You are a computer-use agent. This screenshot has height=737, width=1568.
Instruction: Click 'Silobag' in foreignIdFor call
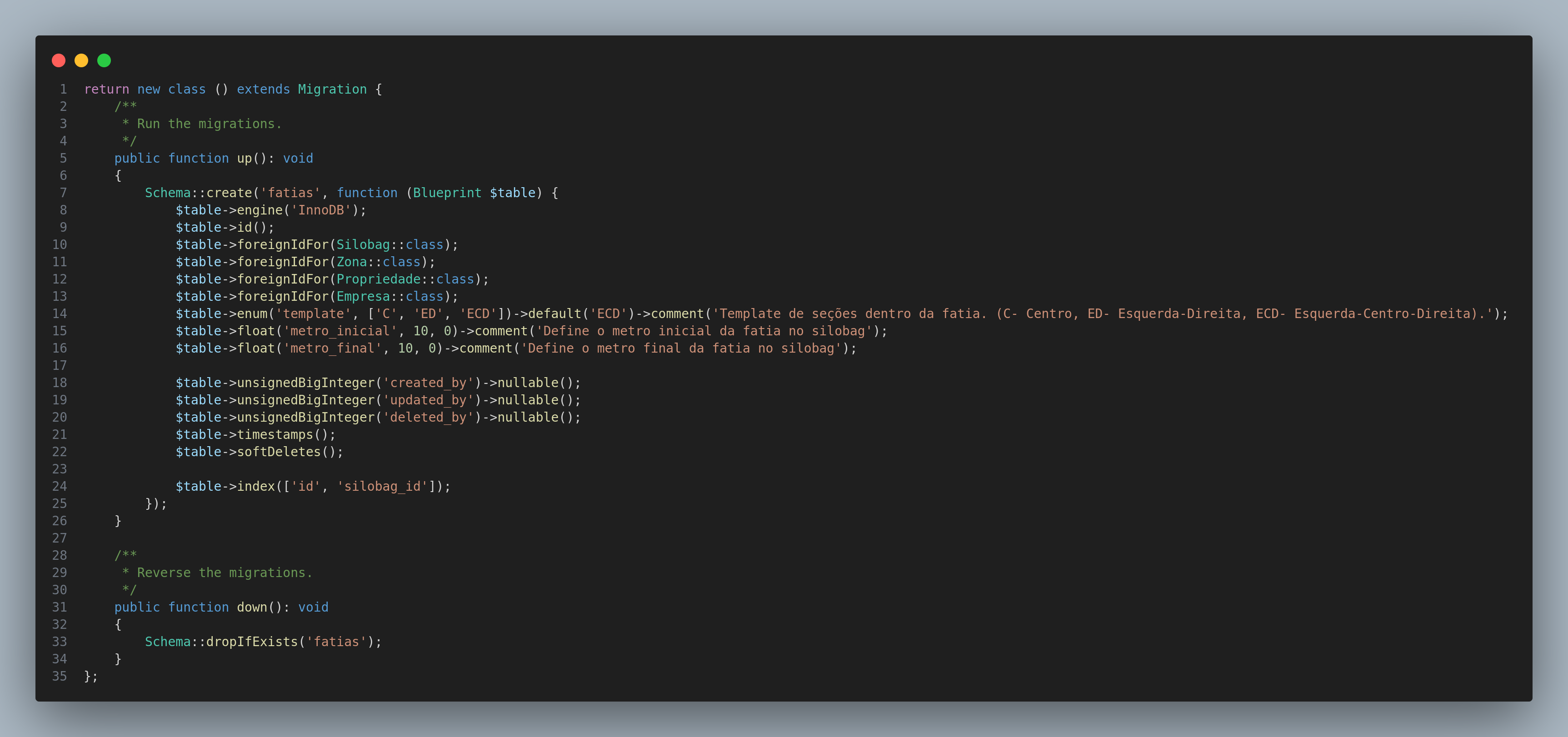tap(363, 244)
